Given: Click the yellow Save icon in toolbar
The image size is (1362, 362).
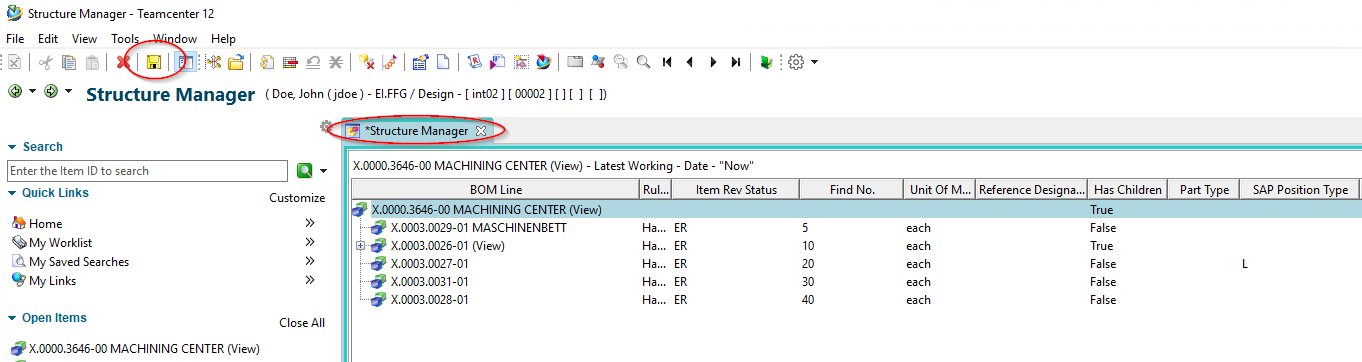Looking at the screenshot, I should click(154, 62).
